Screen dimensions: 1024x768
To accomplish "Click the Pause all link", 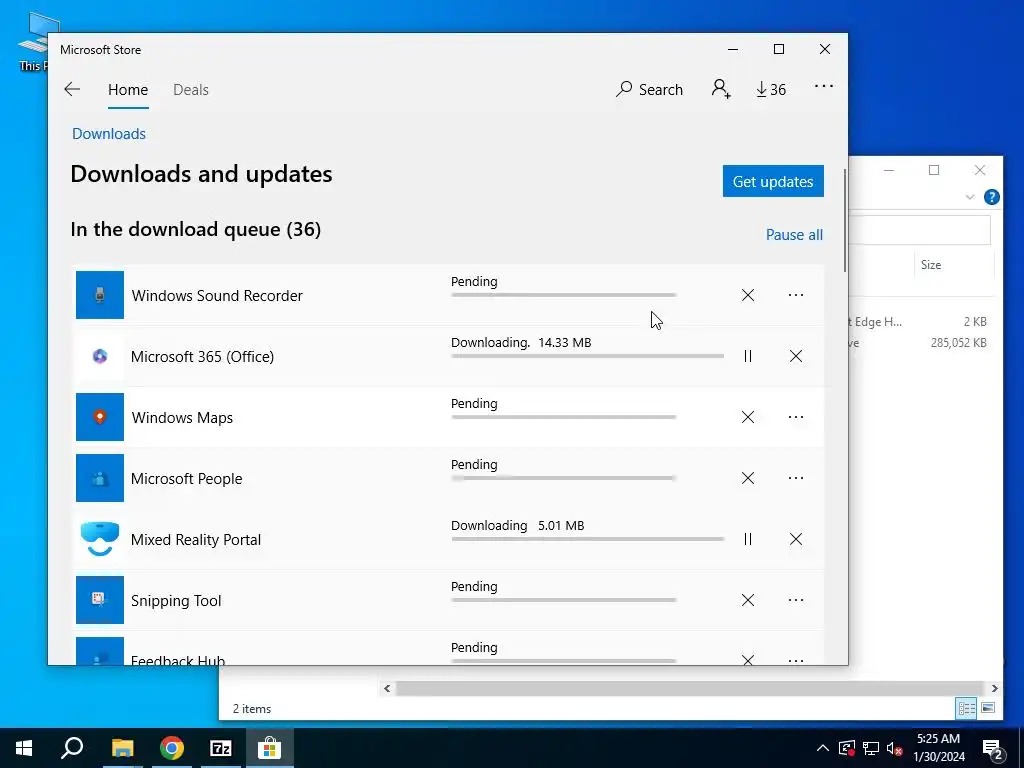I will coord(794,235).
